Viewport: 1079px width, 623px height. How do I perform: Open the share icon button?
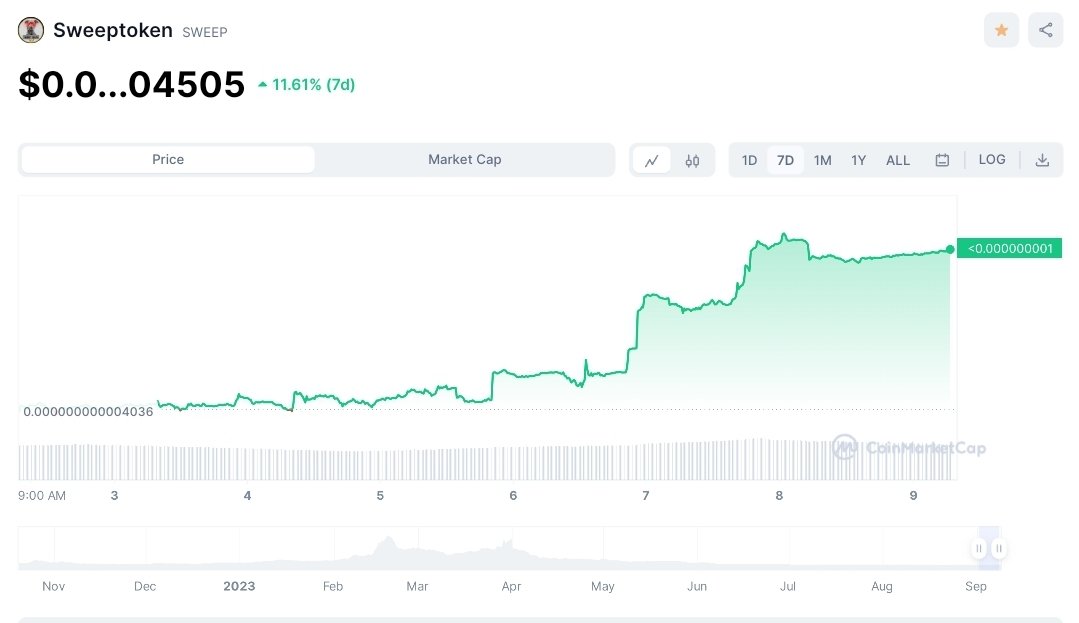coord(1045,30)
